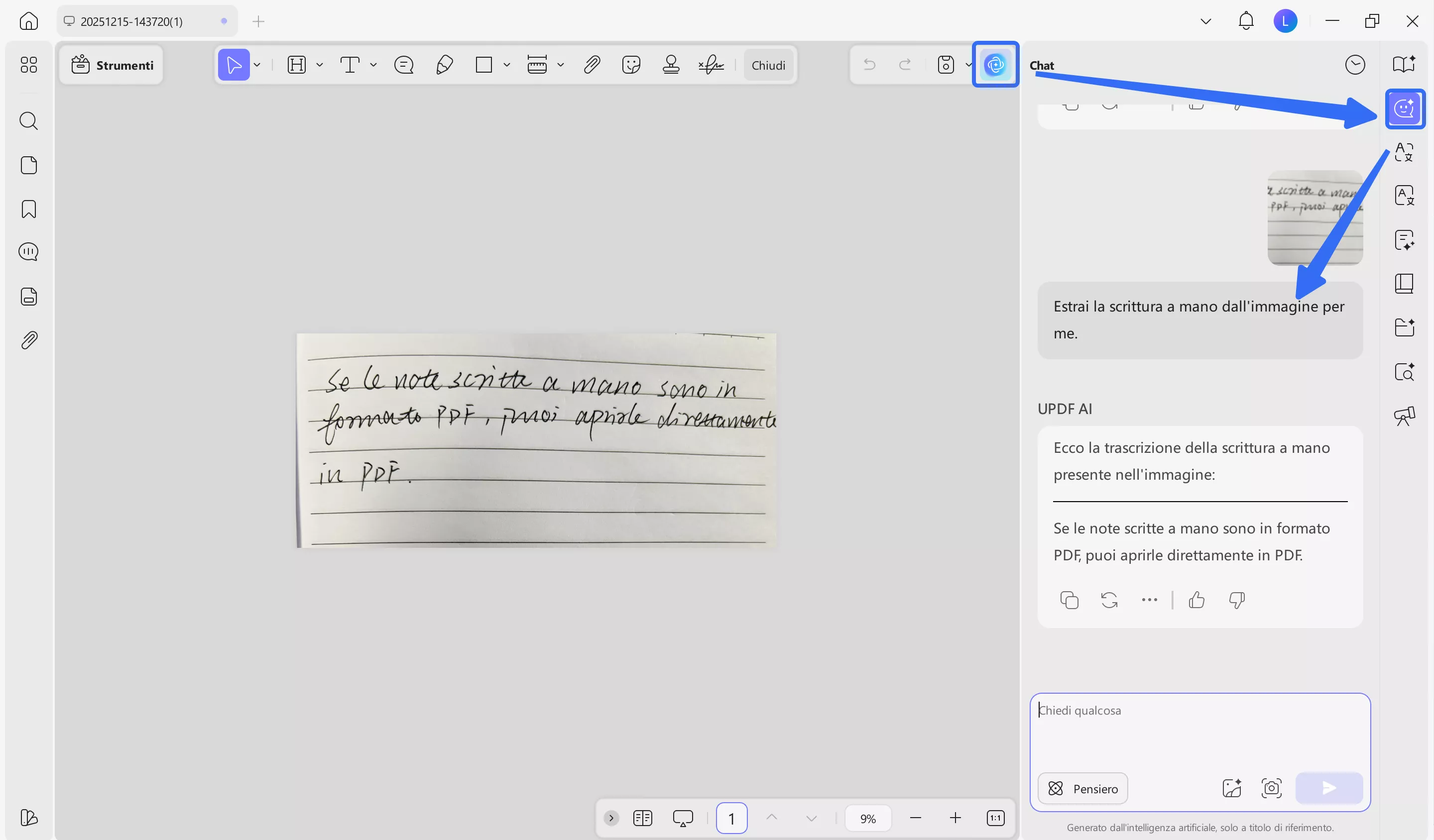Switch to the 20251215-143720(1) tab
Viewport: 1434px width, 840px height.
tap(132, 21)
